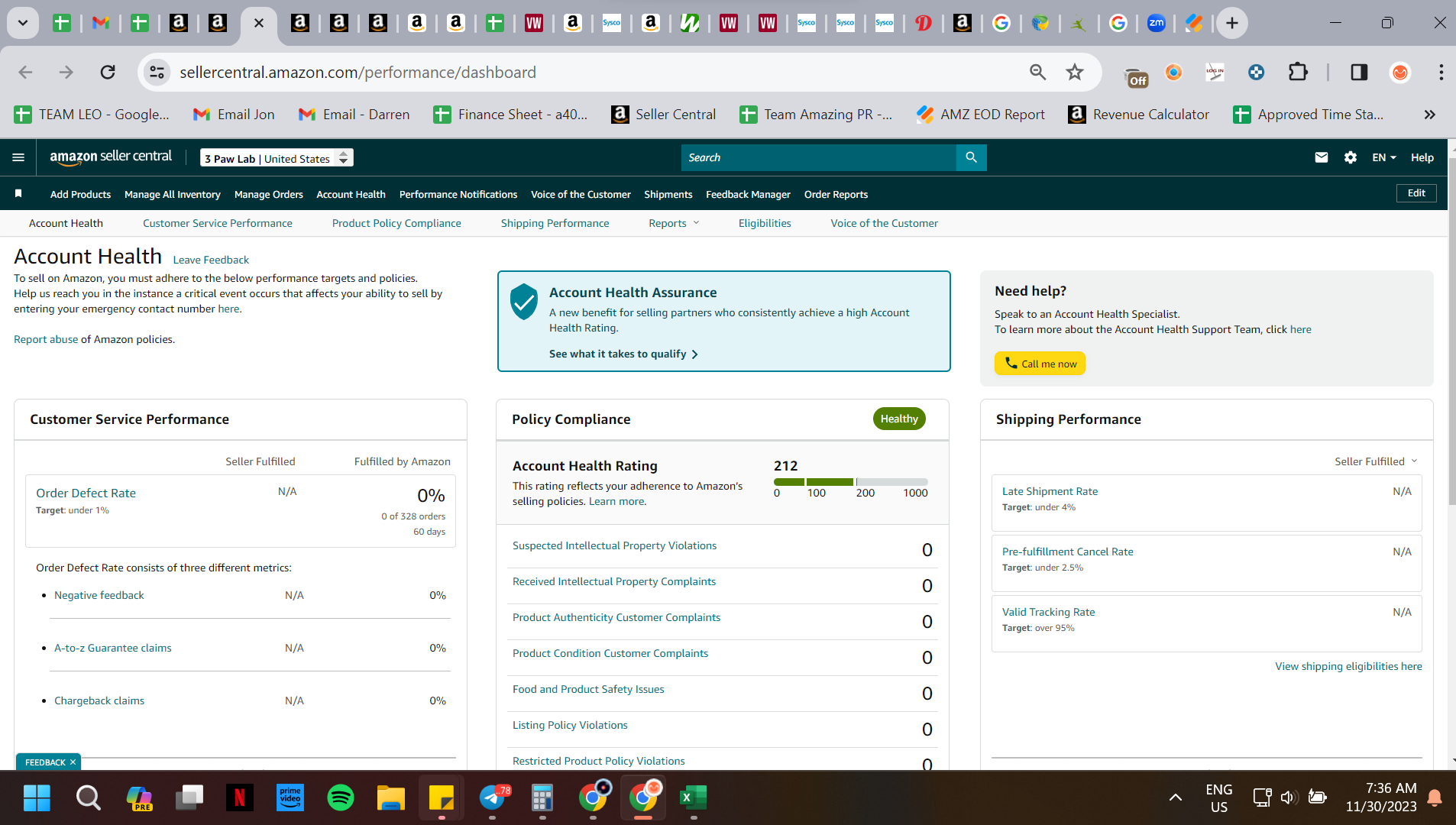Viewport: 1456px width, 825px height.
Task: Open the 3 Paw Lab marketplace selector
Action: 277,158
